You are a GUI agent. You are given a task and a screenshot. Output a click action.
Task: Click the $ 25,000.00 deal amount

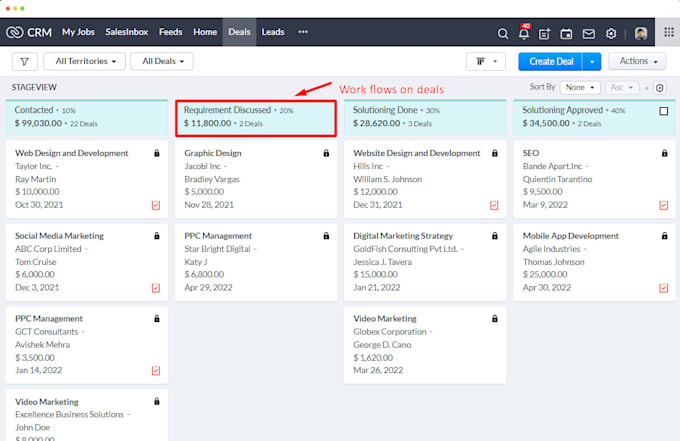(x=545, y=274)
